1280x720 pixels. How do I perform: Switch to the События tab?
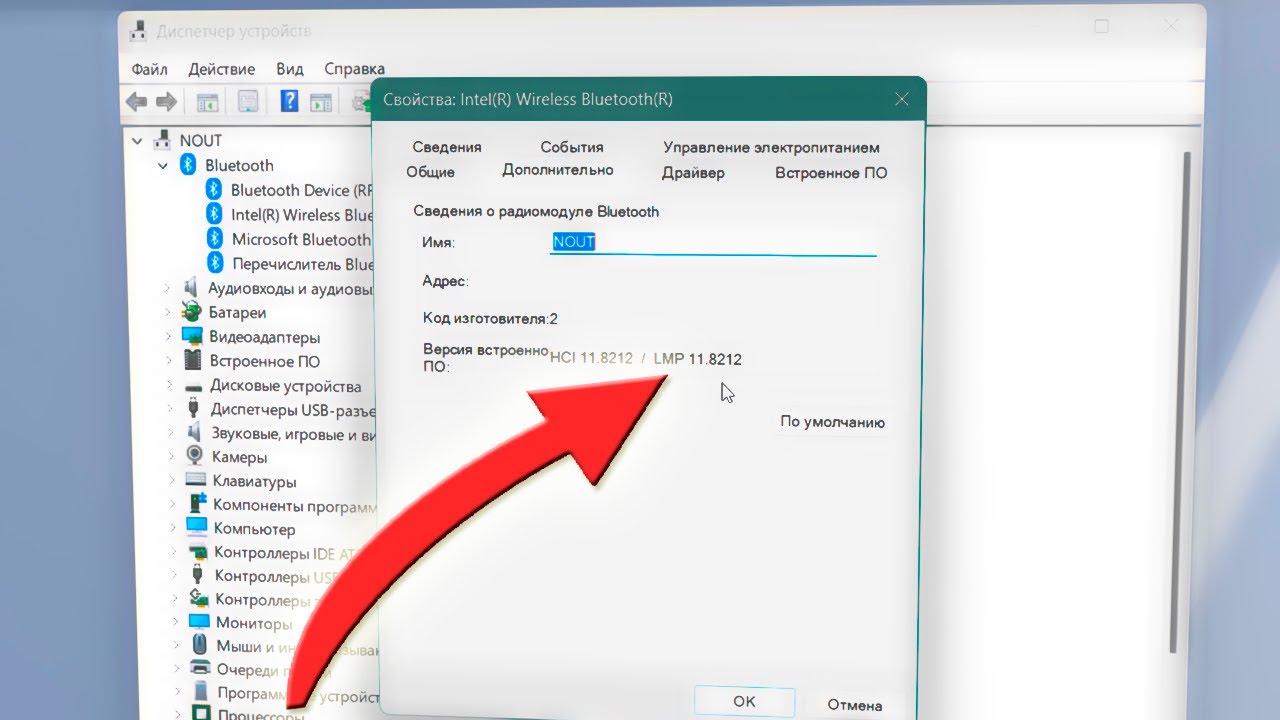572,147
